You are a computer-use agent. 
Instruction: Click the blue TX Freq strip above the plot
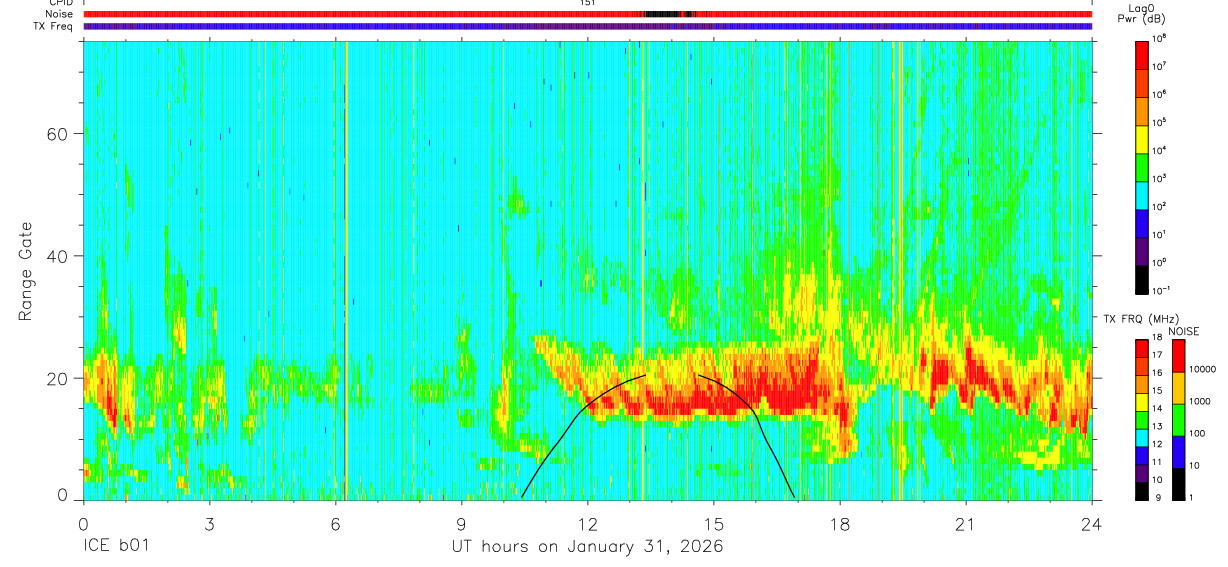click(x=588, y=26)
